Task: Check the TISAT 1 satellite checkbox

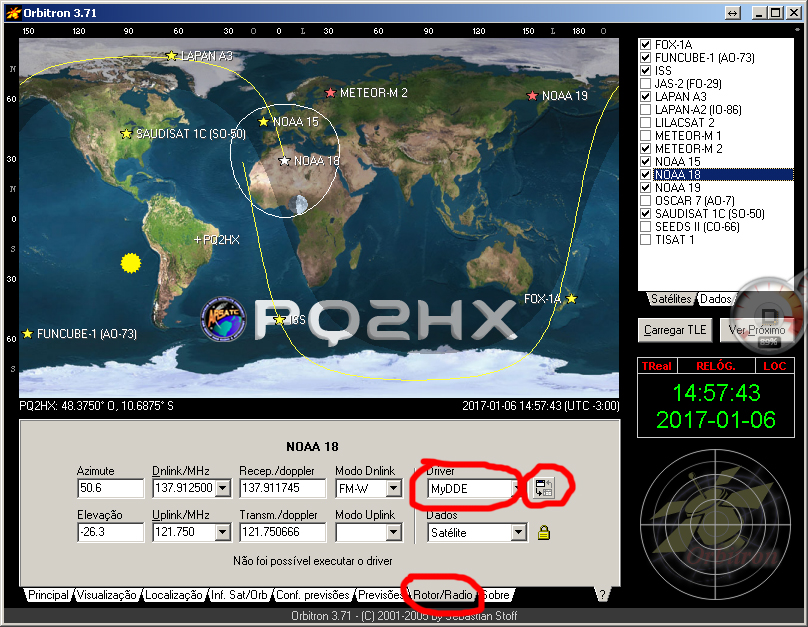Action: pyautogui.click(x=646, y=240)
